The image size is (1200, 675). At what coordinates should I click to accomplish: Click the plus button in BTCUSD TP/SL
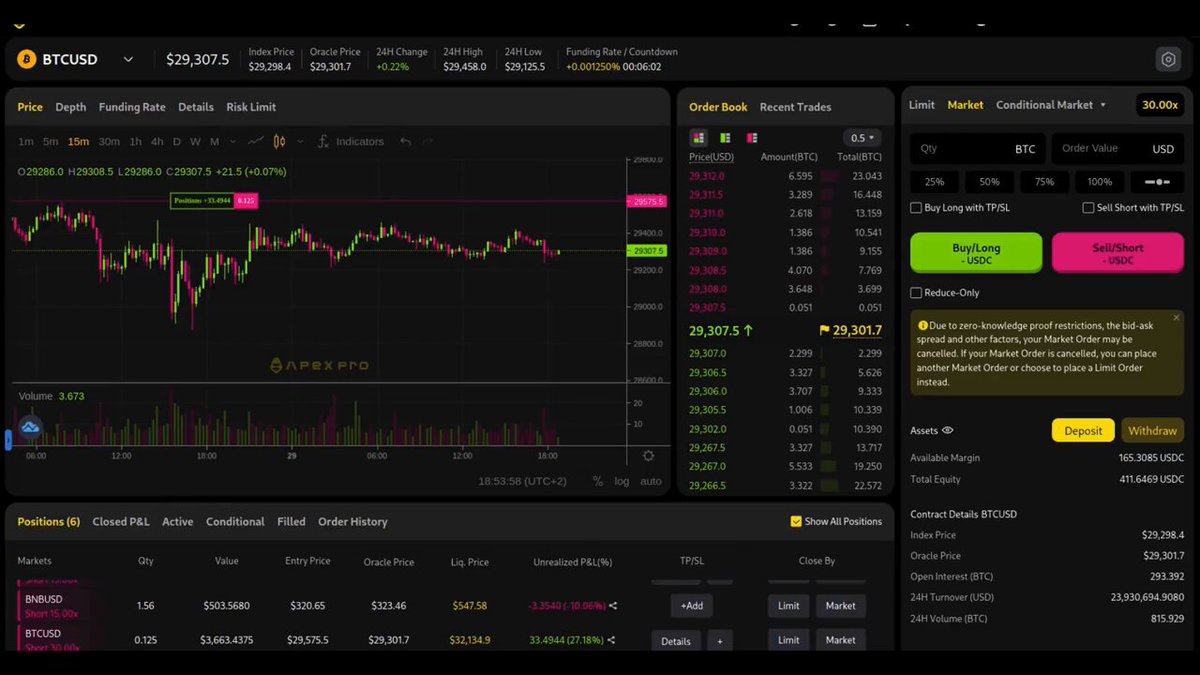pyautogui.click(x=720, y=641)
